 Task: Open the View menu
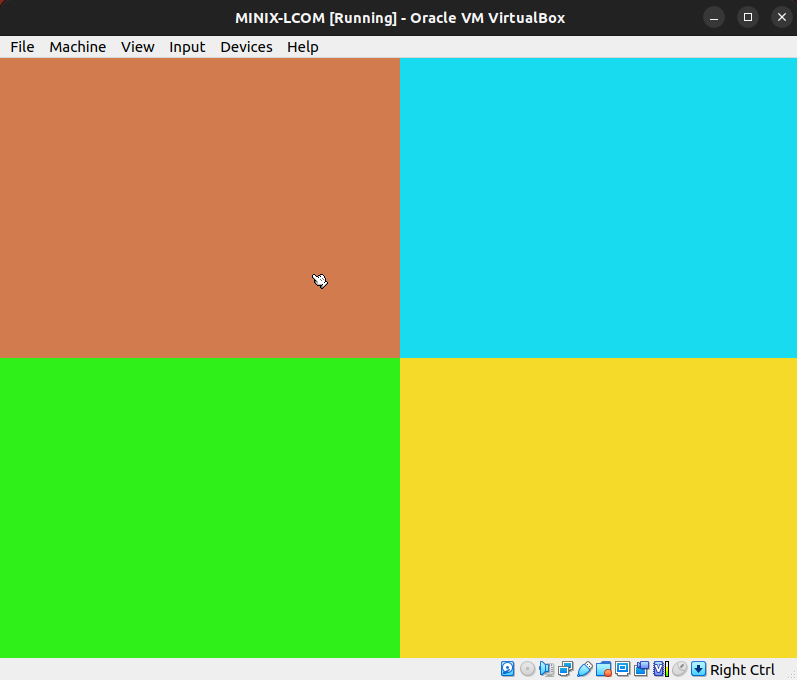pos(138,47)
